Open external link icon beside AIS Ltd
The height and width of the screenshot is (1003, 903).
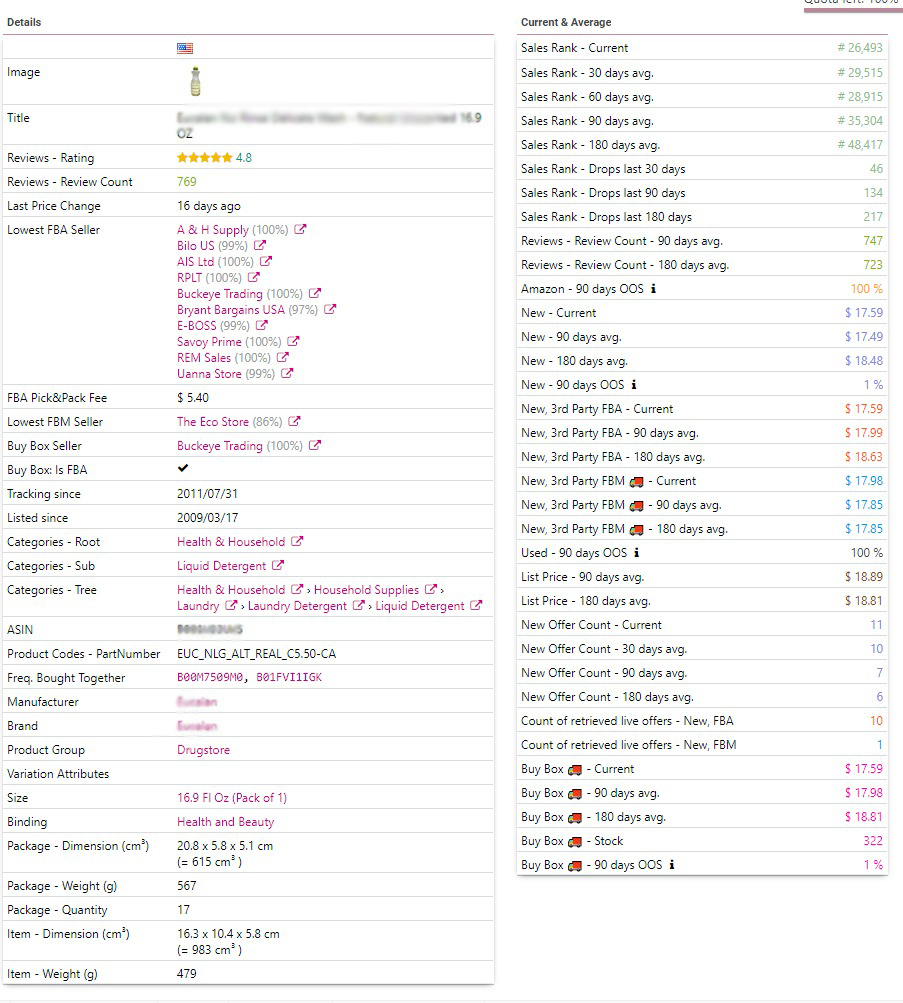(x=266, y=261)
